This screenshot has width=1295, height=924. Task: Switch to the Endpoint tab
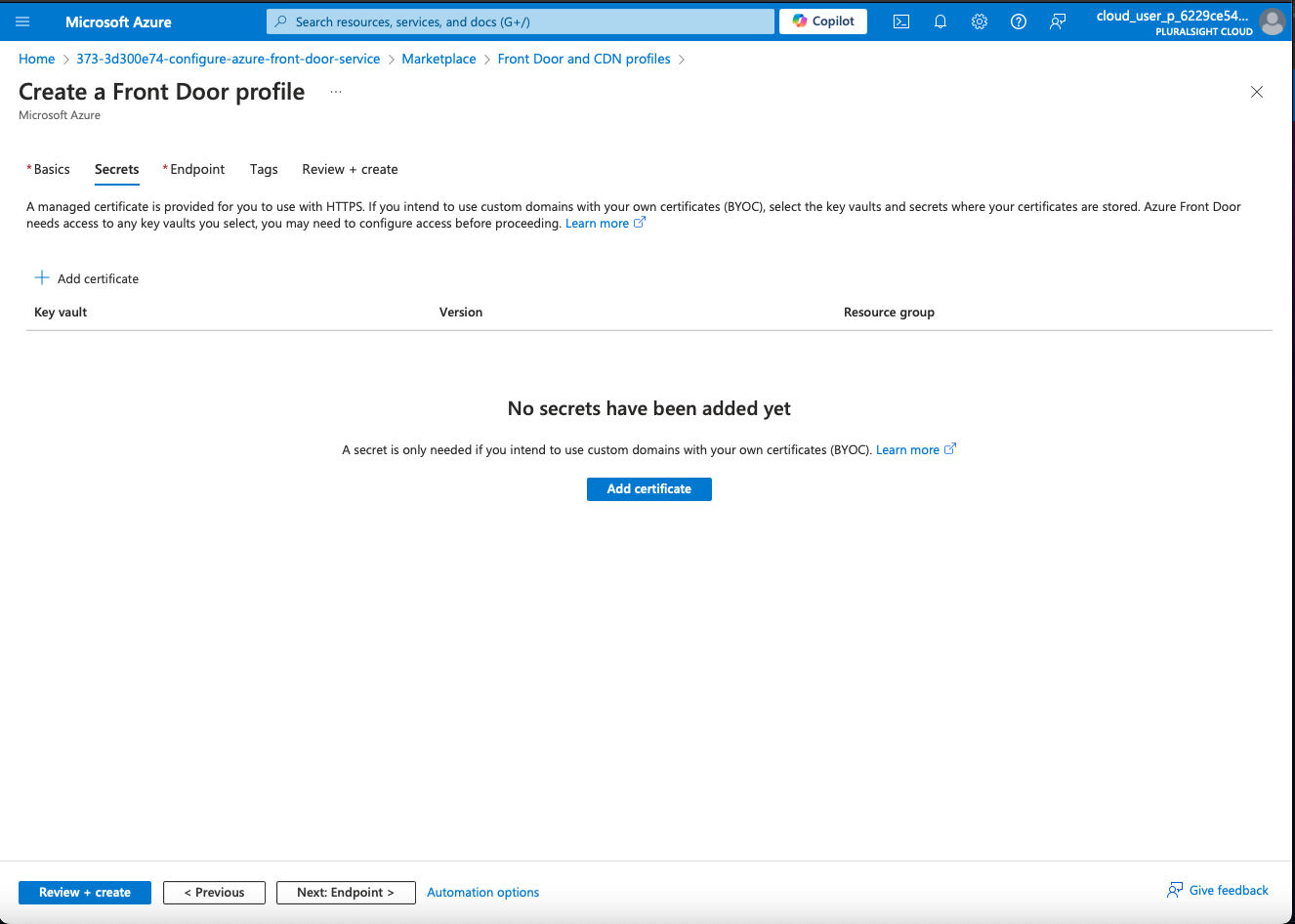pyautogui.click(x=194, y=169)
